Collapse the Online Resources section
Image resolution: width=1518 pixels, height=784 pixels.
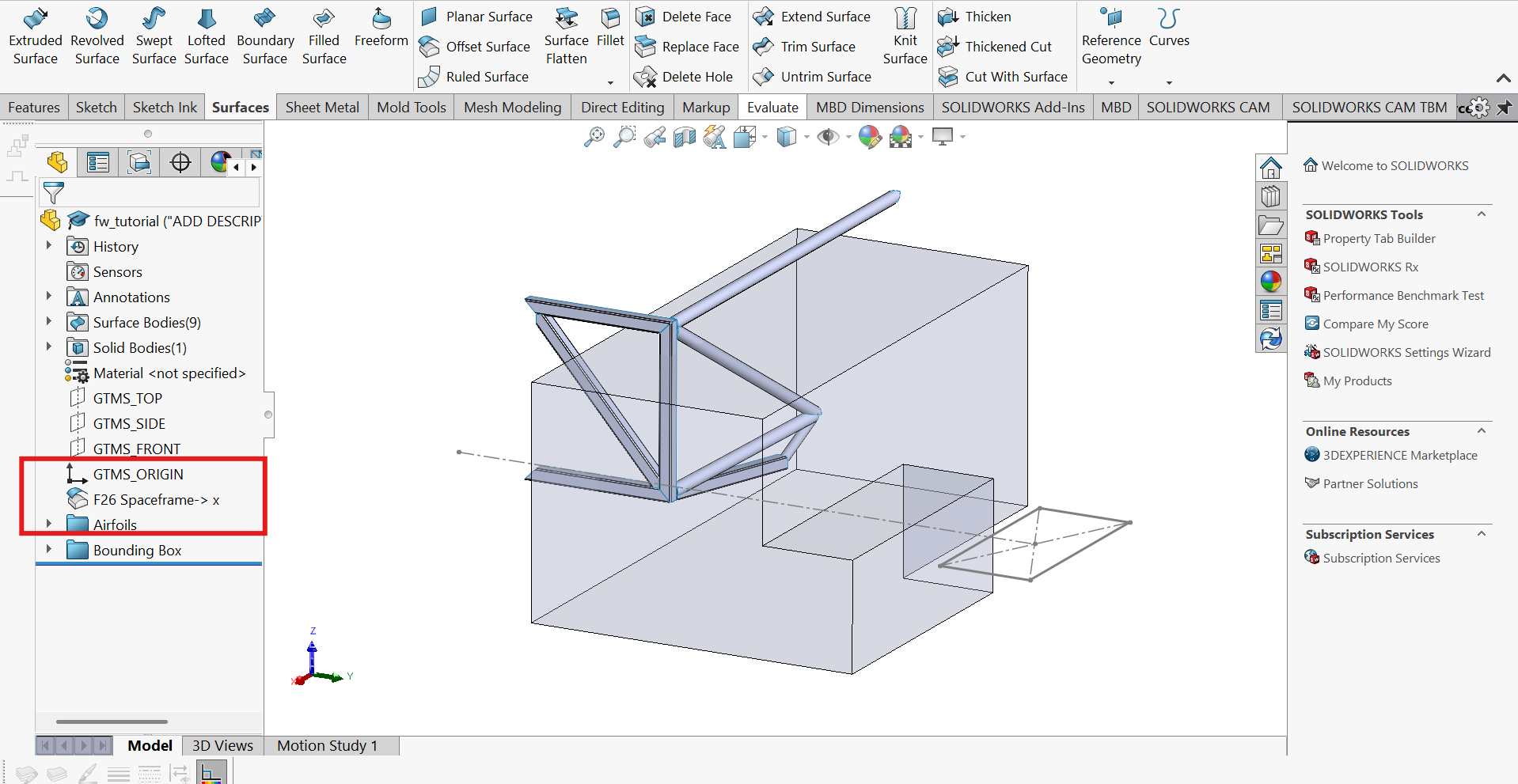tap(1481, 431)
